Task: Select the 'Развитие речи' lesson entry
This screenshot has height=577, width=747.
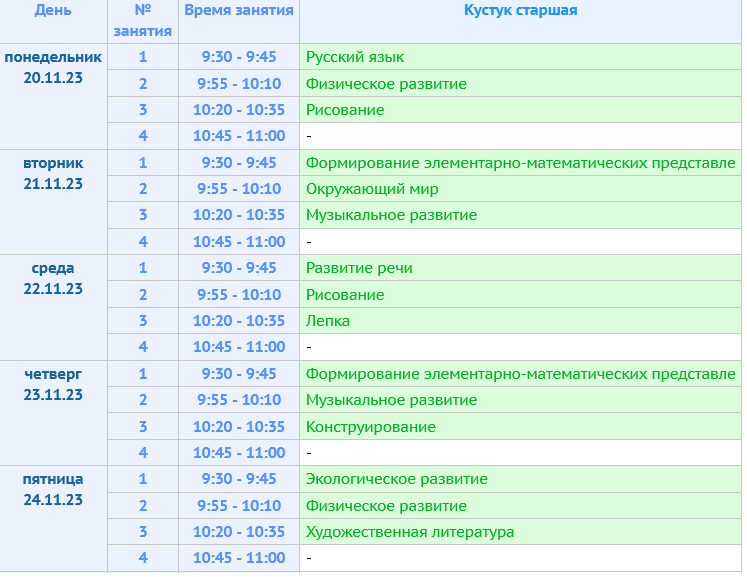Action: (359, 268)
